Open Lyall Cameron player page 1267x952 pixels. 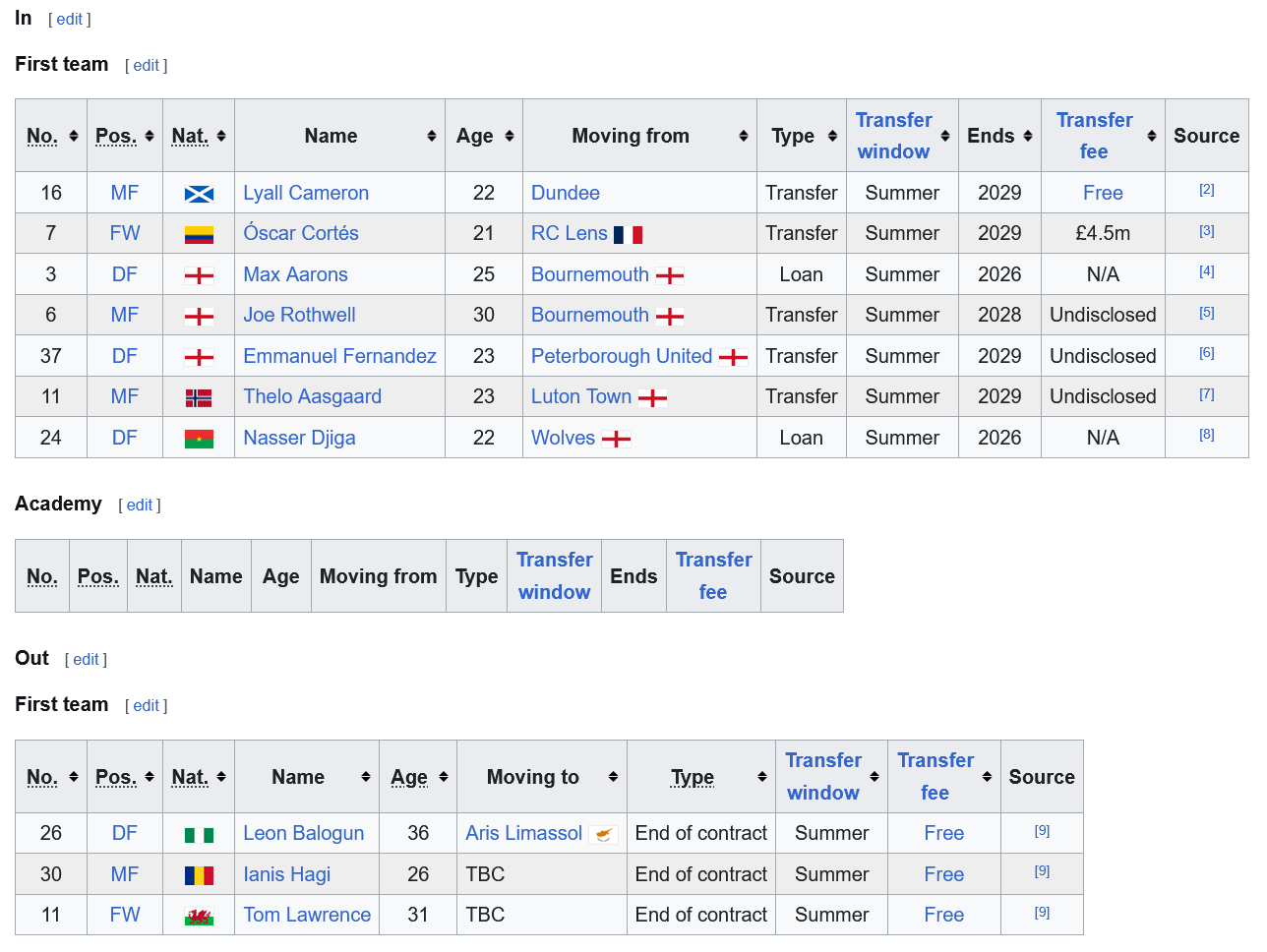pos(306,194)
